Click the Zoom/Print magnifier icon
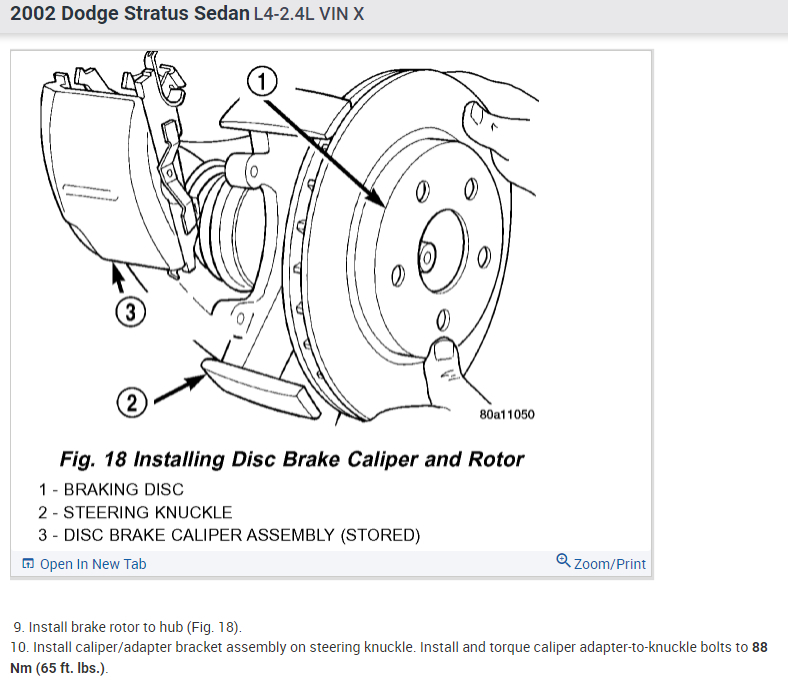 (563, 560)
